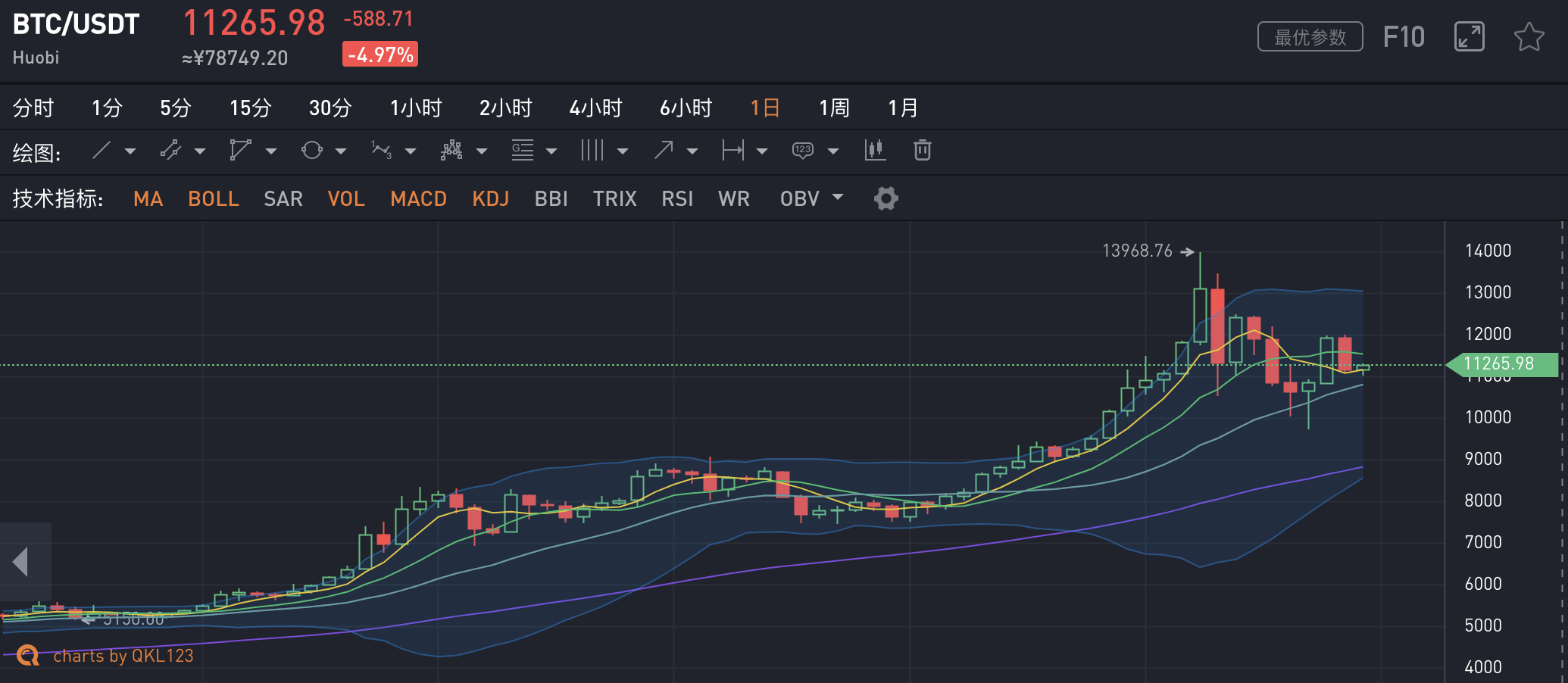Delete drawings with the trash icon
Image resolution: width=1568 pixels, height=683 pixels.
click(x=922, y=150)
